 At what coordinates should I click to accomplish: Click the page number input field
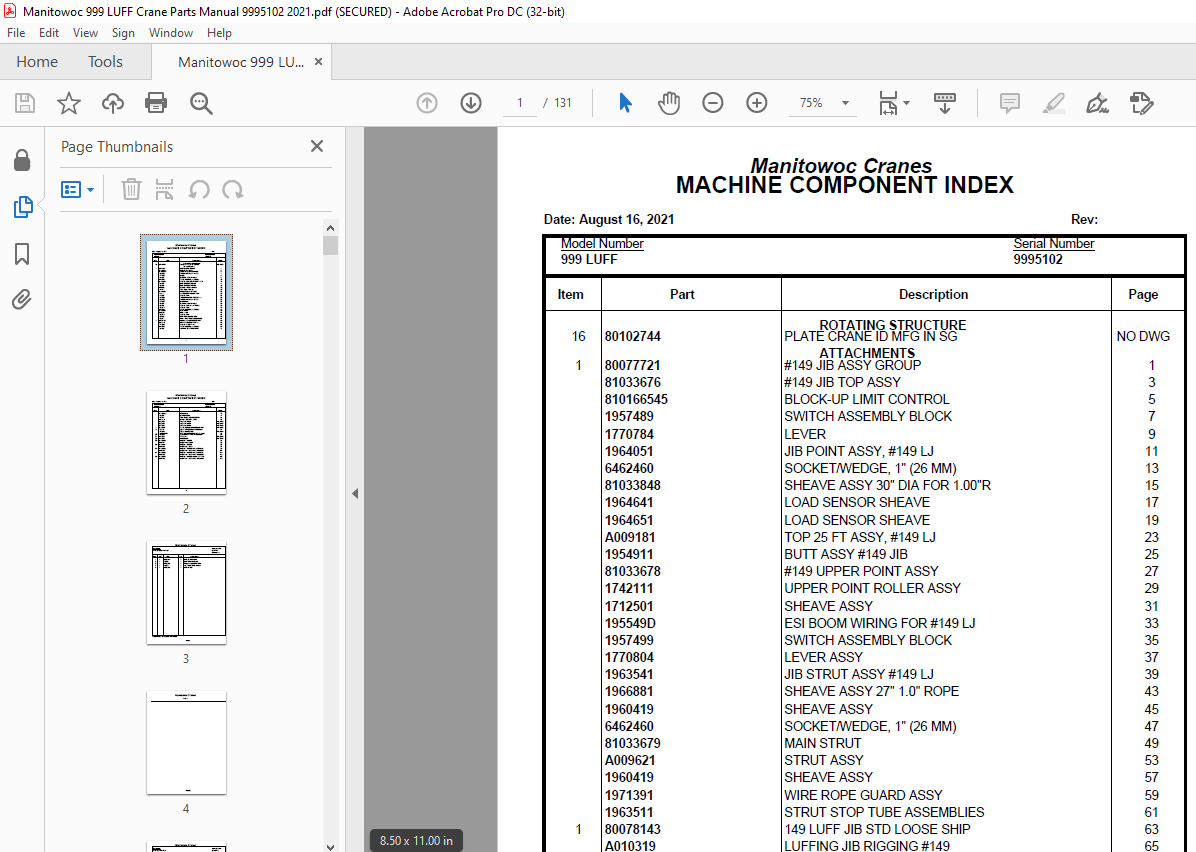[520, 103]
